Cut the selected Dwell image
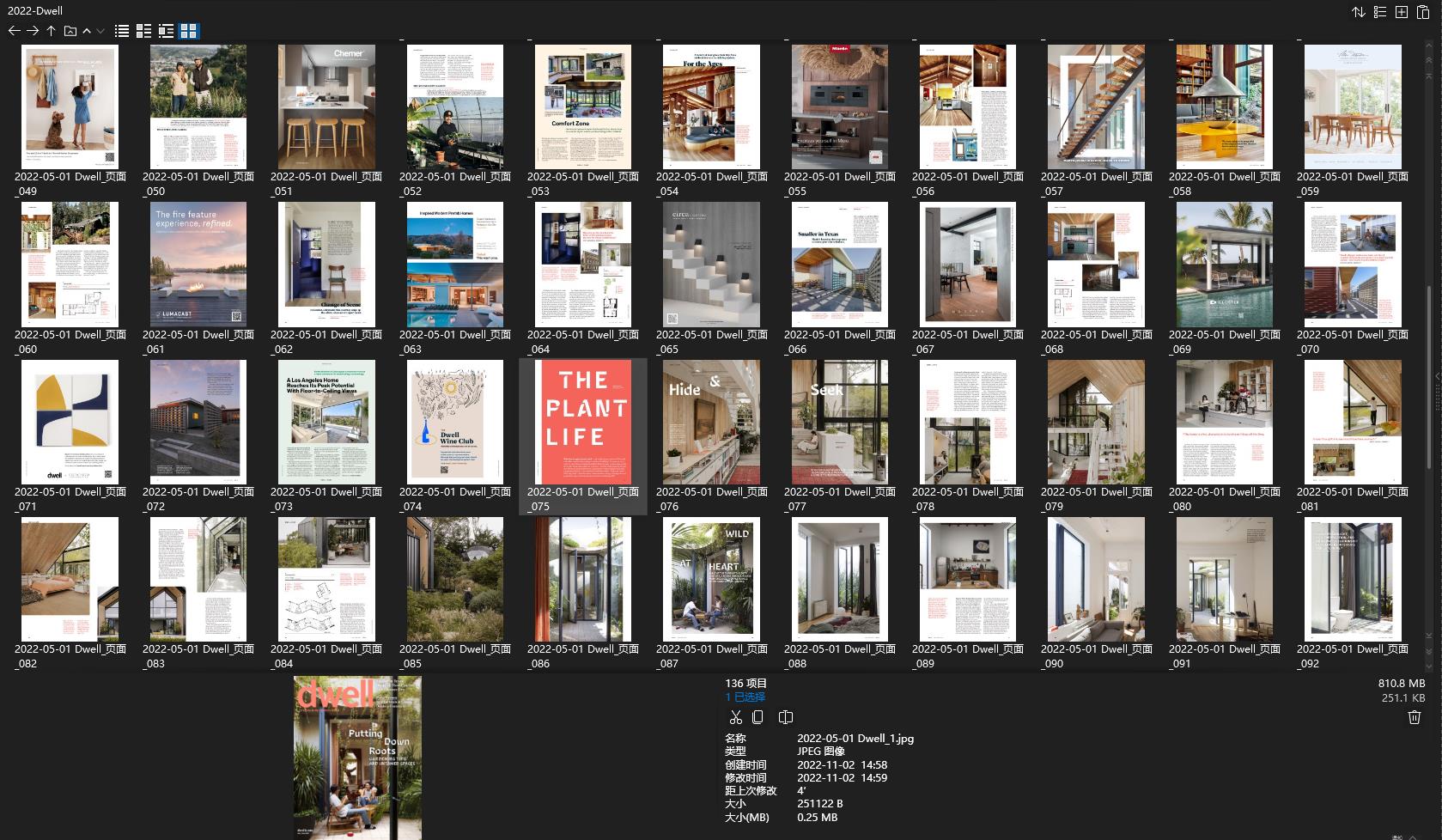The image size is (1442, 840). tap(736, 717)
